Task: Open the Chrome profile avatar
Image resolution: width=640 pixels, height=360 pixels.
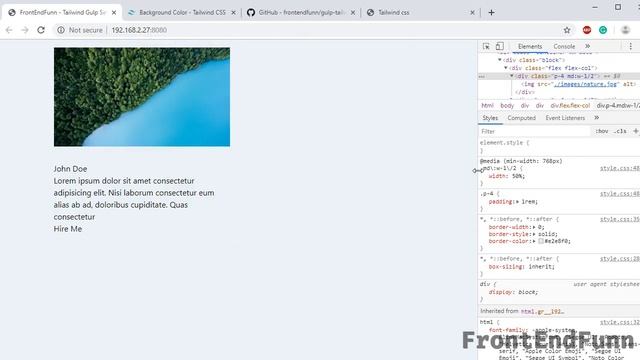Action: point(625,30)
